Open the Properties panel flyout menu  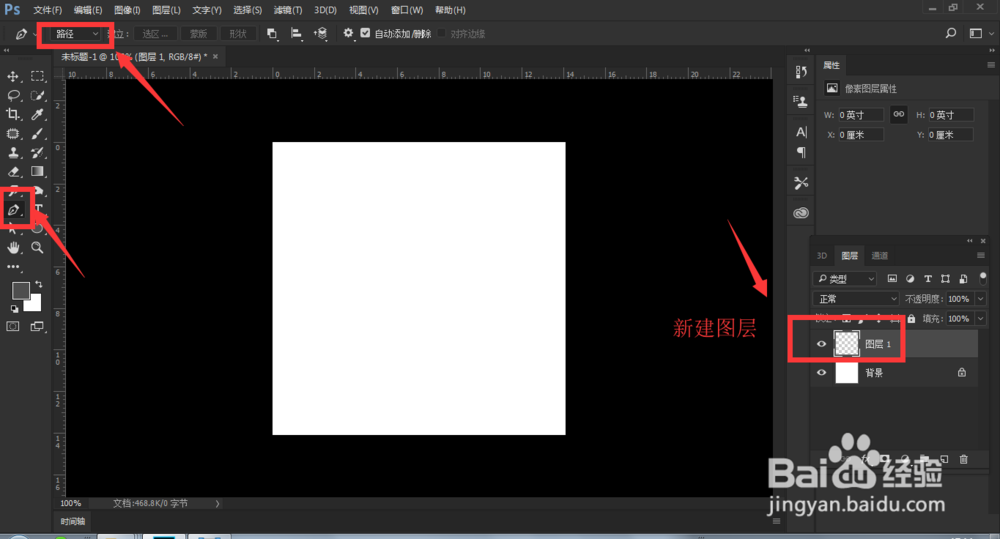click(990, 65)
